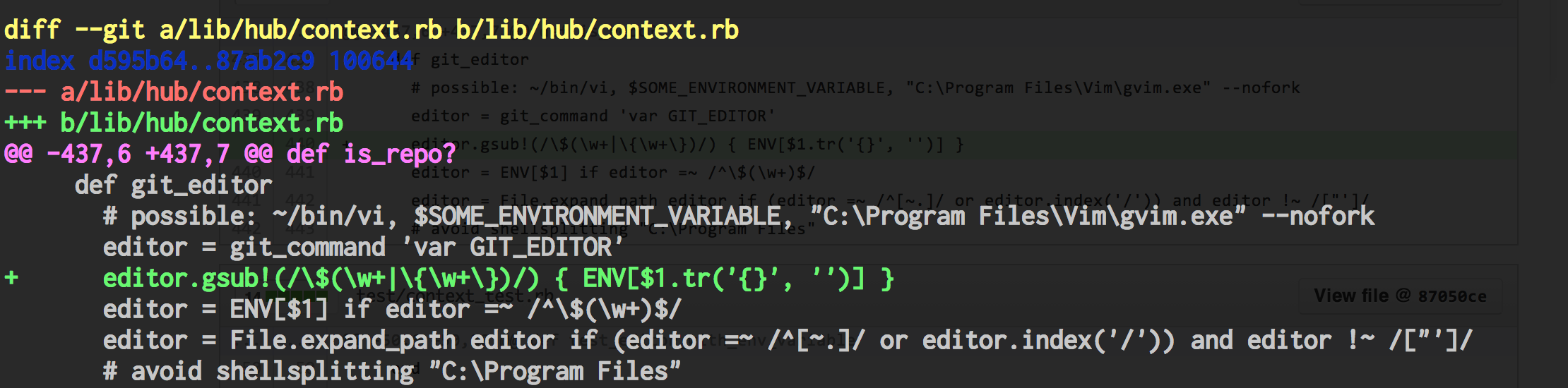Open the faint test/context_test.rb file link
The image size is (1568, 388).
click(456, 296)
